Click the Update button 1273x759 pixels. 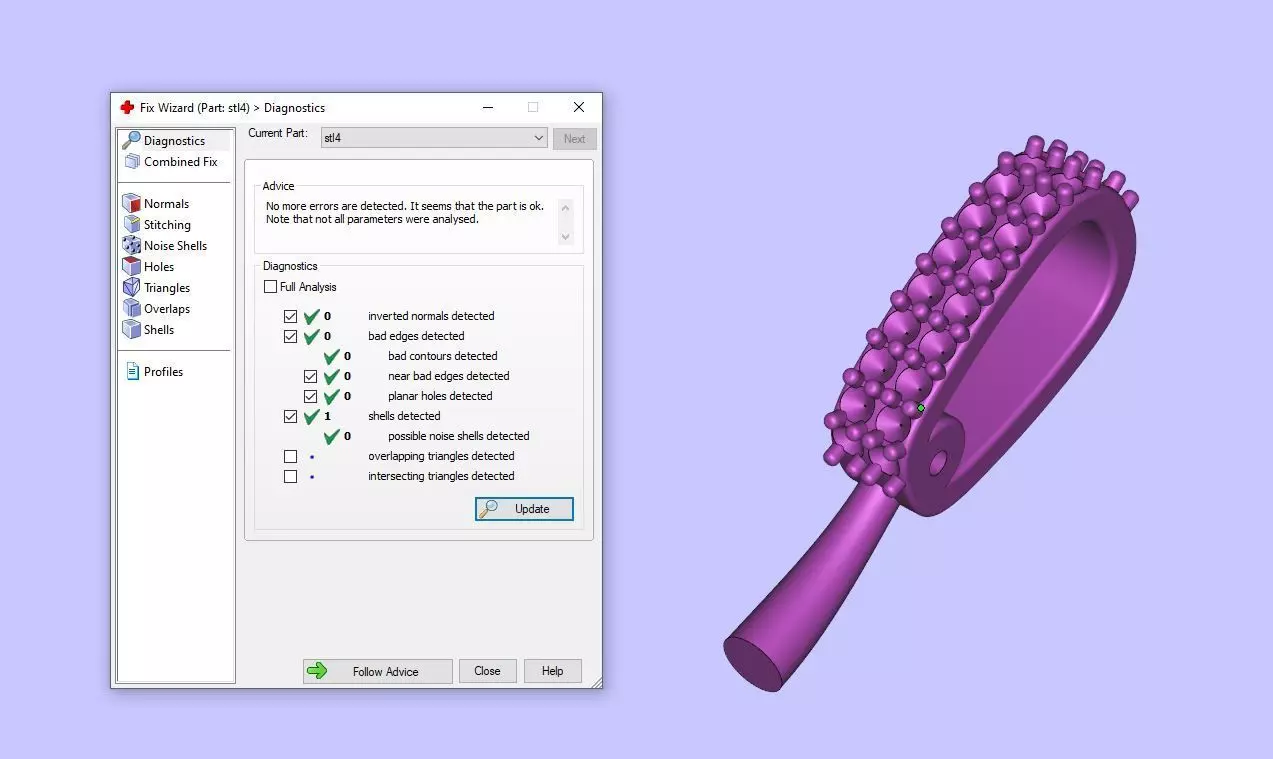pyautogui.click(x=524, y=509)
